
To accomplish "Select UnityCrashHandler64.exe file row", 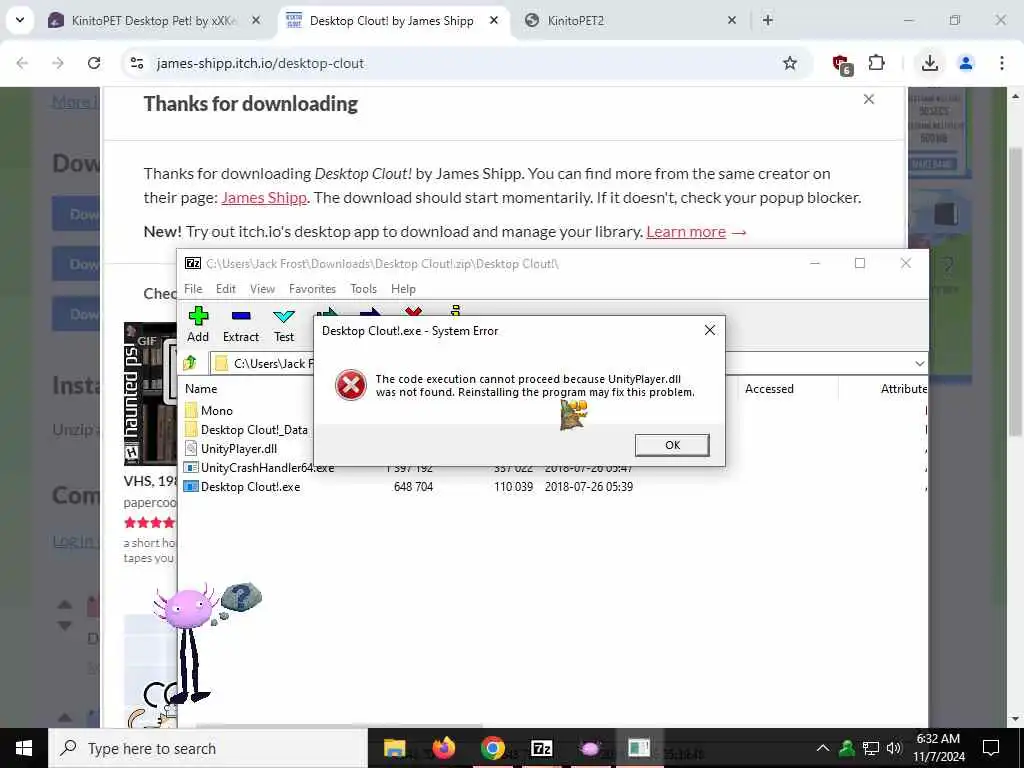I will 259,468.
